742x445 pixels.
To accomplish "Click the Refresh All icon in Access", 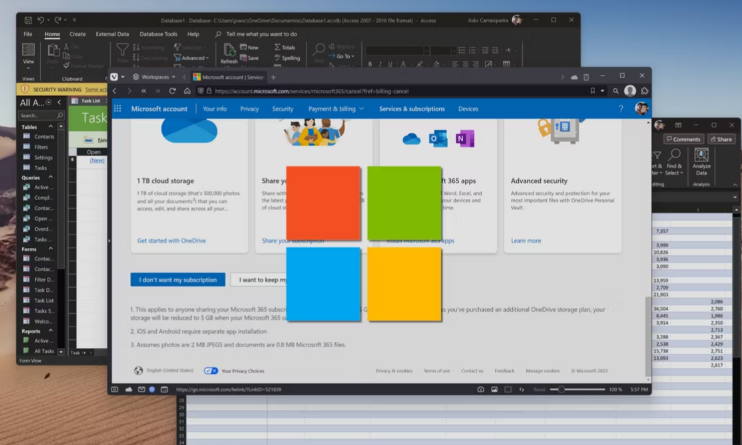I will pyautogui.click(x=229, y=53).
